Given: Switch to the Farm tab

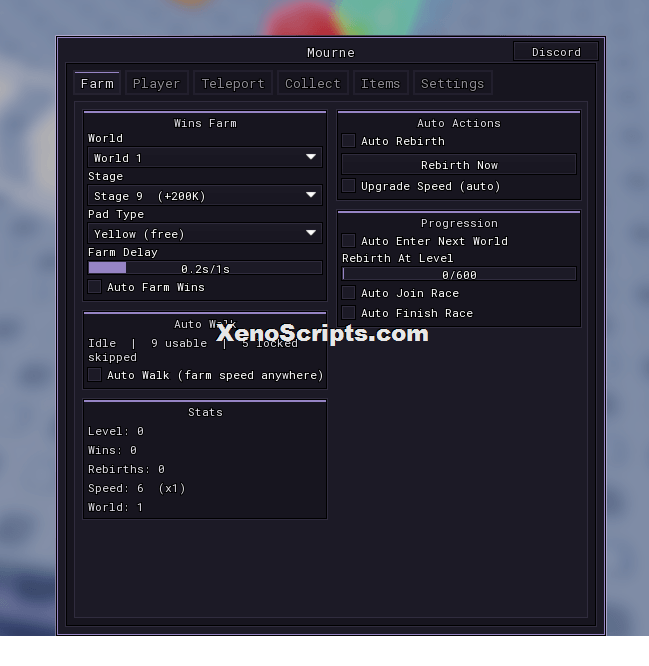Looking at the screenshot, I should click(97, 83).
